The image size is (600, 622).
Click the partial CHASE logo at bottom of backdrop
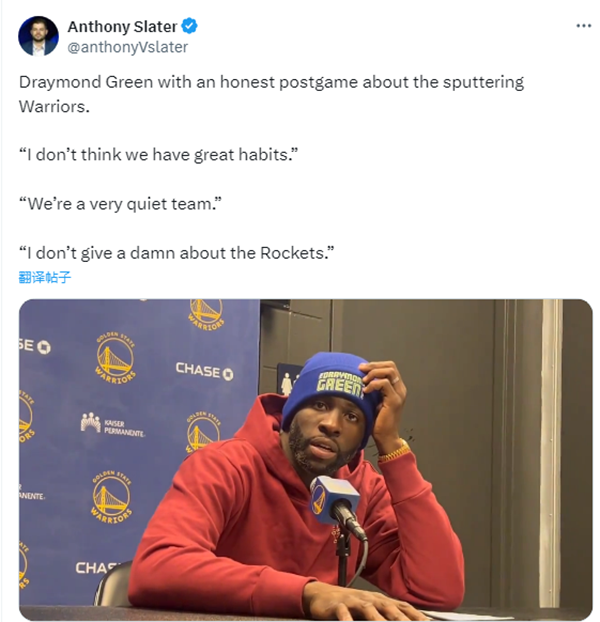pos(97,568)
